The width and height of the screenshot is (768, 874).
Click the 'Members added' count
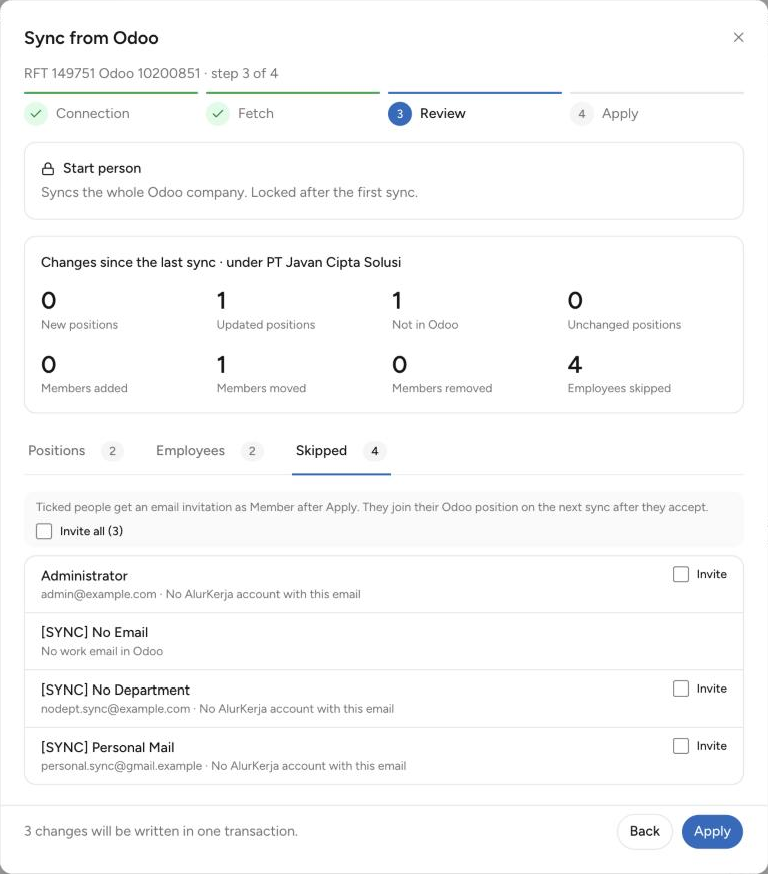click(48, 365)
